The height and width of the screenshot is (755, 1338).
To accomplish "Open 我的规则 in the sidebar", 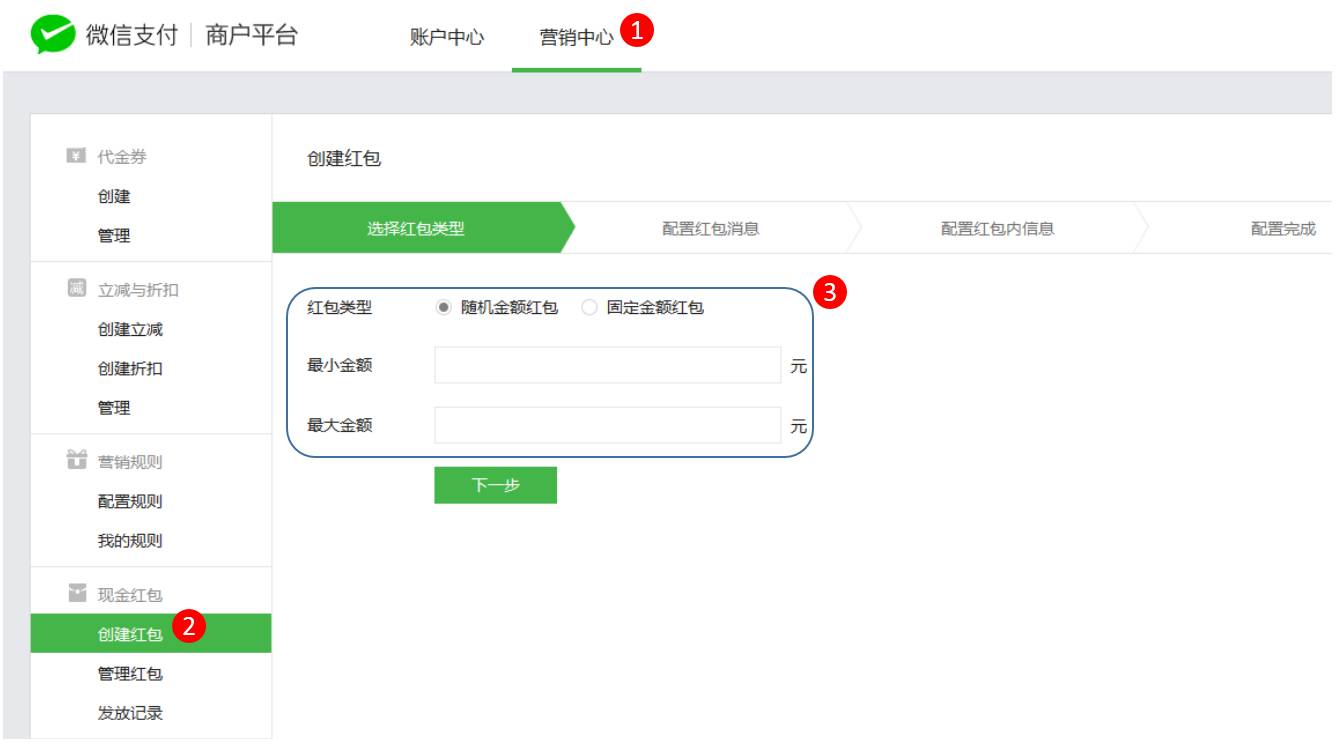I will click(130, 541).
